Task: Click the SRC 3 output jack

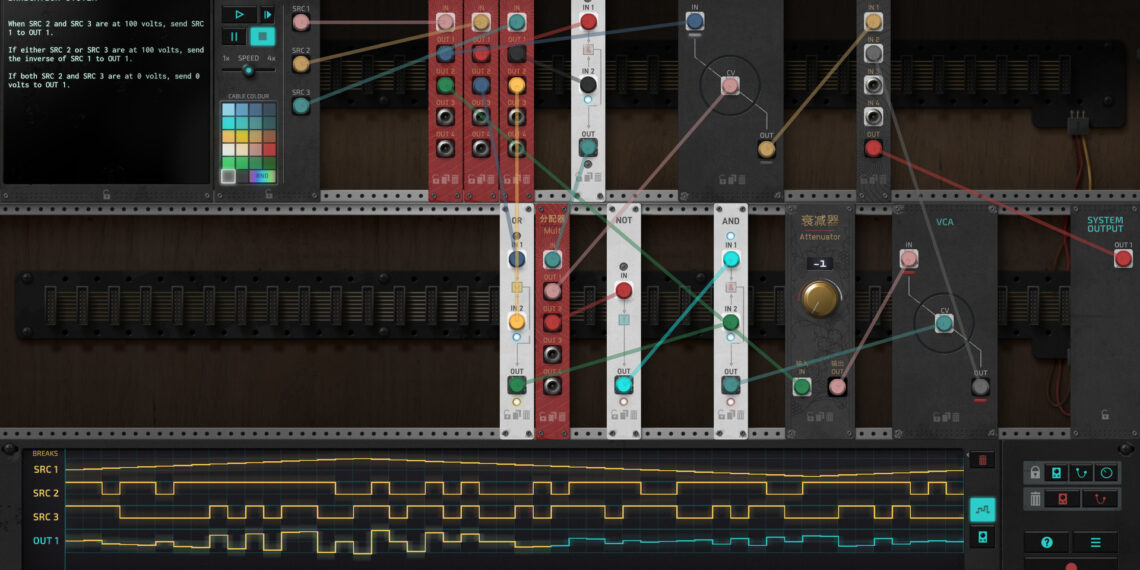Action: click(301, 105)
